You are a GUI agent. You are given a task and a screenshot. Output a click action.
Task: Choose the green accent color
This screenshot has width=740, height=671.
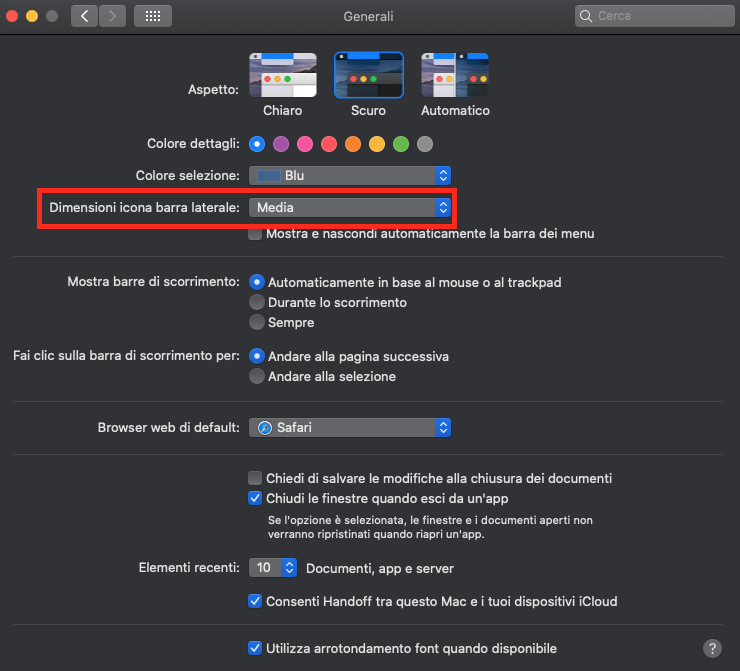[x=401, y=144]
